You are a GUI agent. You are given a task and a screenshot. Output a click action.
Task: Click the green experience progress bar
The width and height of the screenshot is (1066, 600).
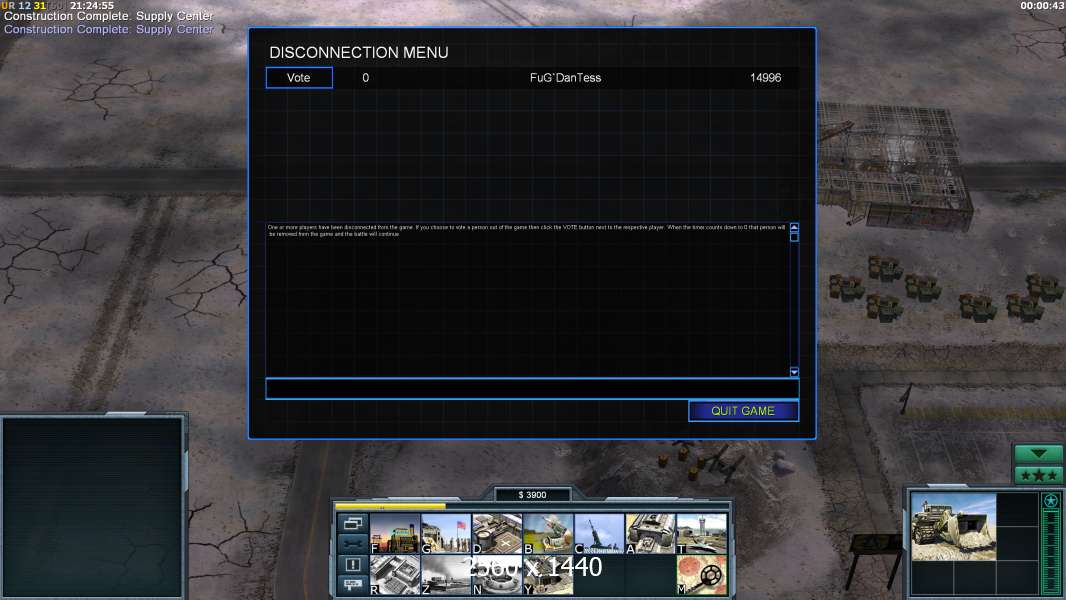[1051, 552]
